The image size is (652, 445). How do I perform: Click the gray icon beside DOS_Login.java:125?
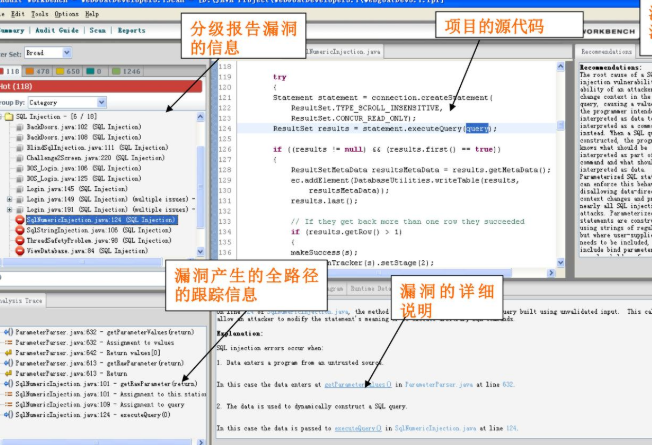point(20,179)
